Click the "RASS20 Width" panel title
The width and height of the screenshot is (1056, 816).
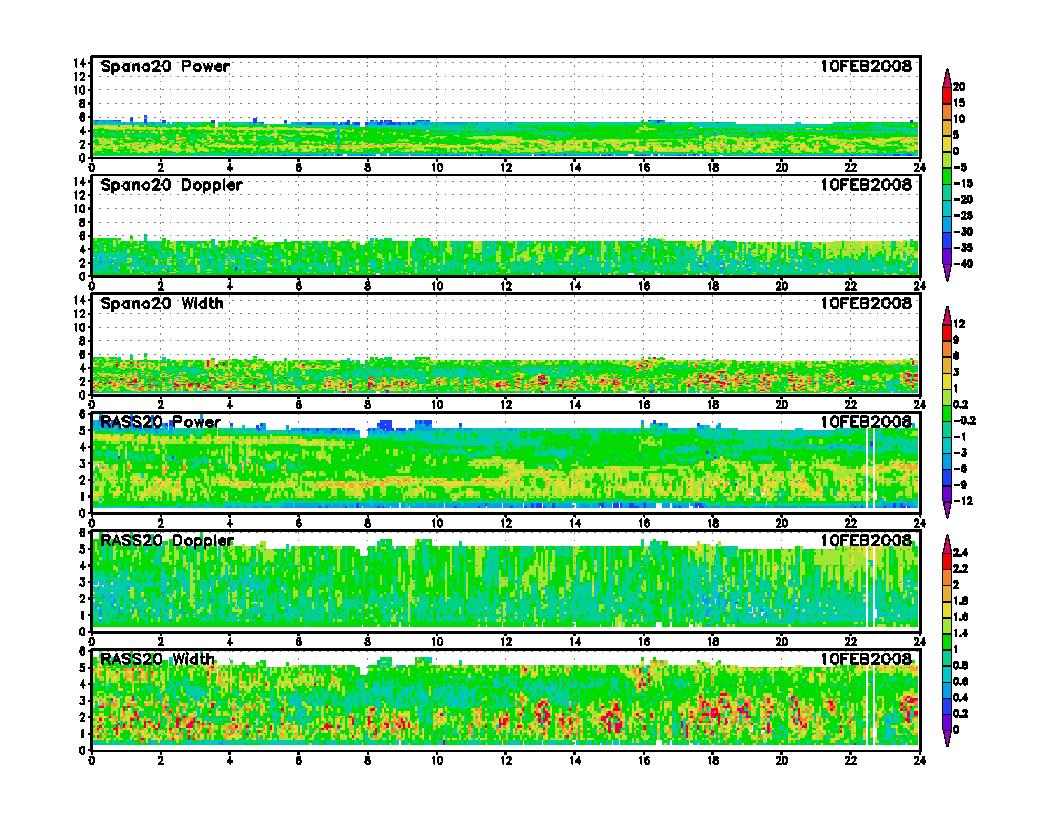158,659
